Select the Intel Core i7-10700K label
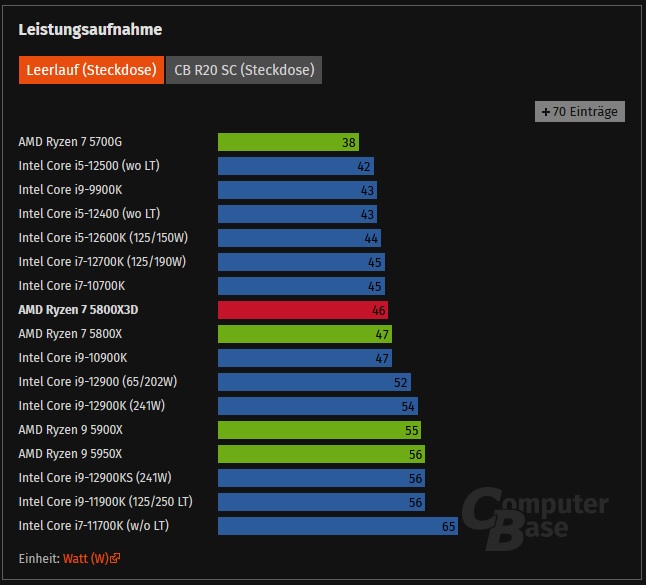Screen dimensions: 646x585 [x=72, y=285]
